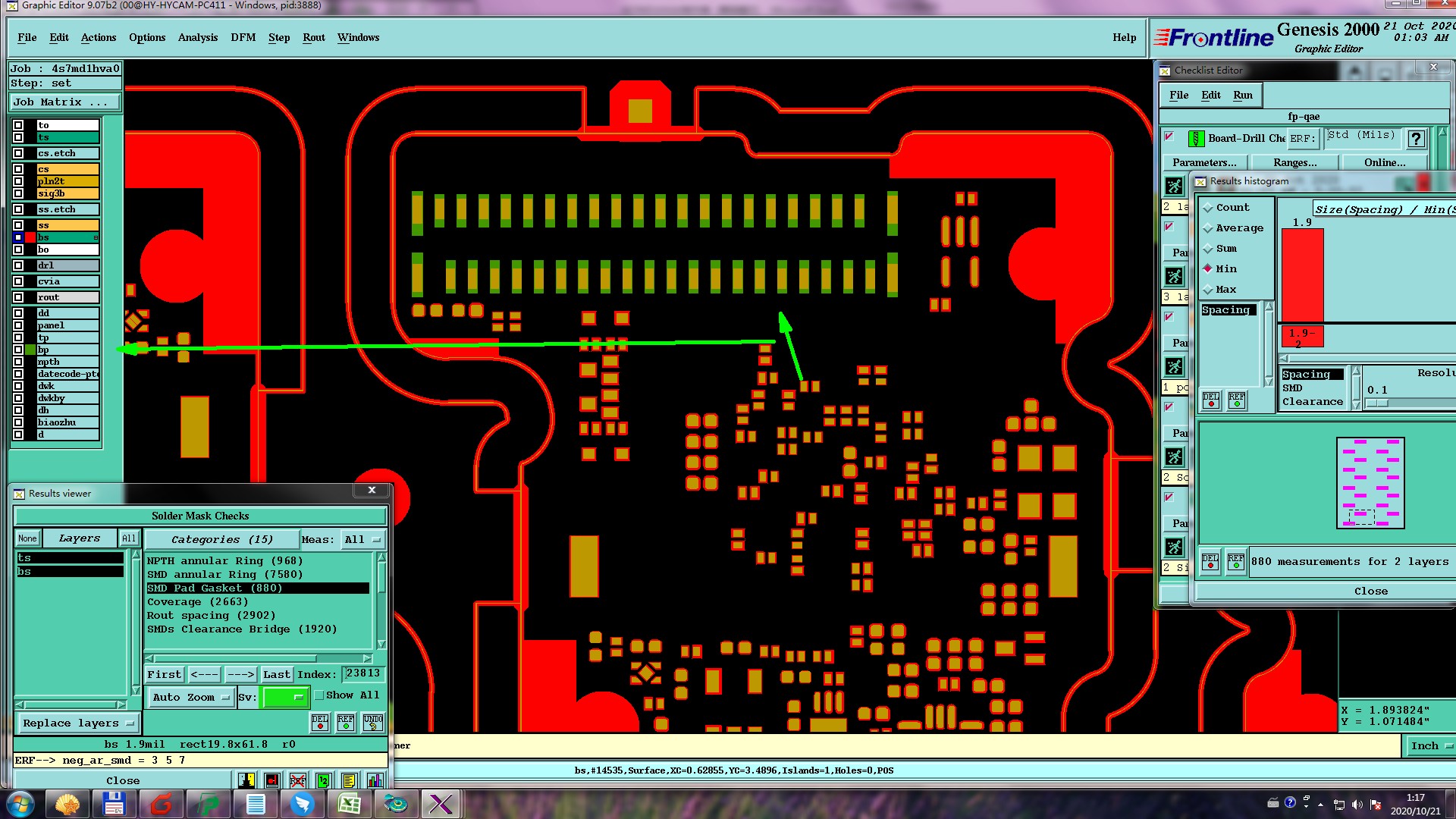The width and height of the screenshot is (1456, 819).
Task: Enable the Show All checkbox
Action: click(x=319, y=695)
